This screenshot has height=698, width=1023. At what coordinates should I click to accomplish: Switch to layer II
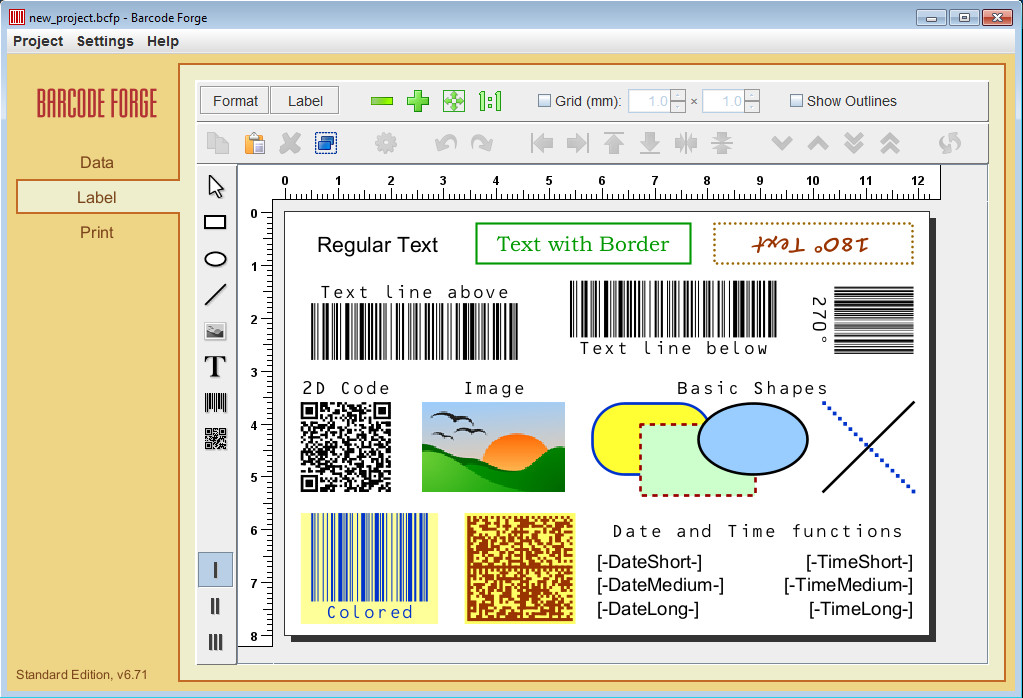click(x=215, y=607)
